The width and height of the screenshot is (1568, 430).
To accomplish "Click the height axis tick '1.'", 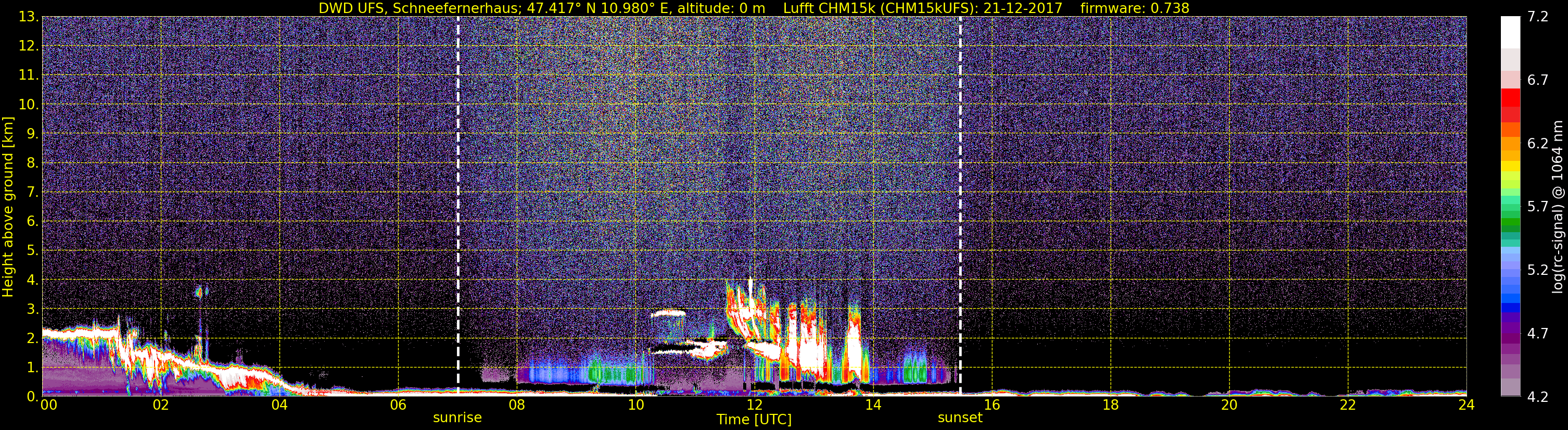I will click(32, 367).
